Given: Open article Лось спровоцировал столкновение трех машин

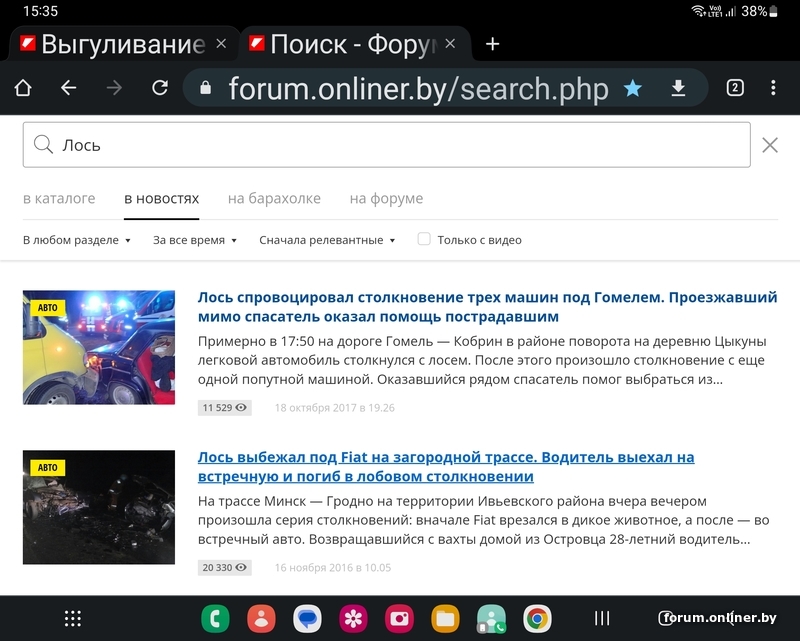Looking at the screenshot, I should (487, 307).
